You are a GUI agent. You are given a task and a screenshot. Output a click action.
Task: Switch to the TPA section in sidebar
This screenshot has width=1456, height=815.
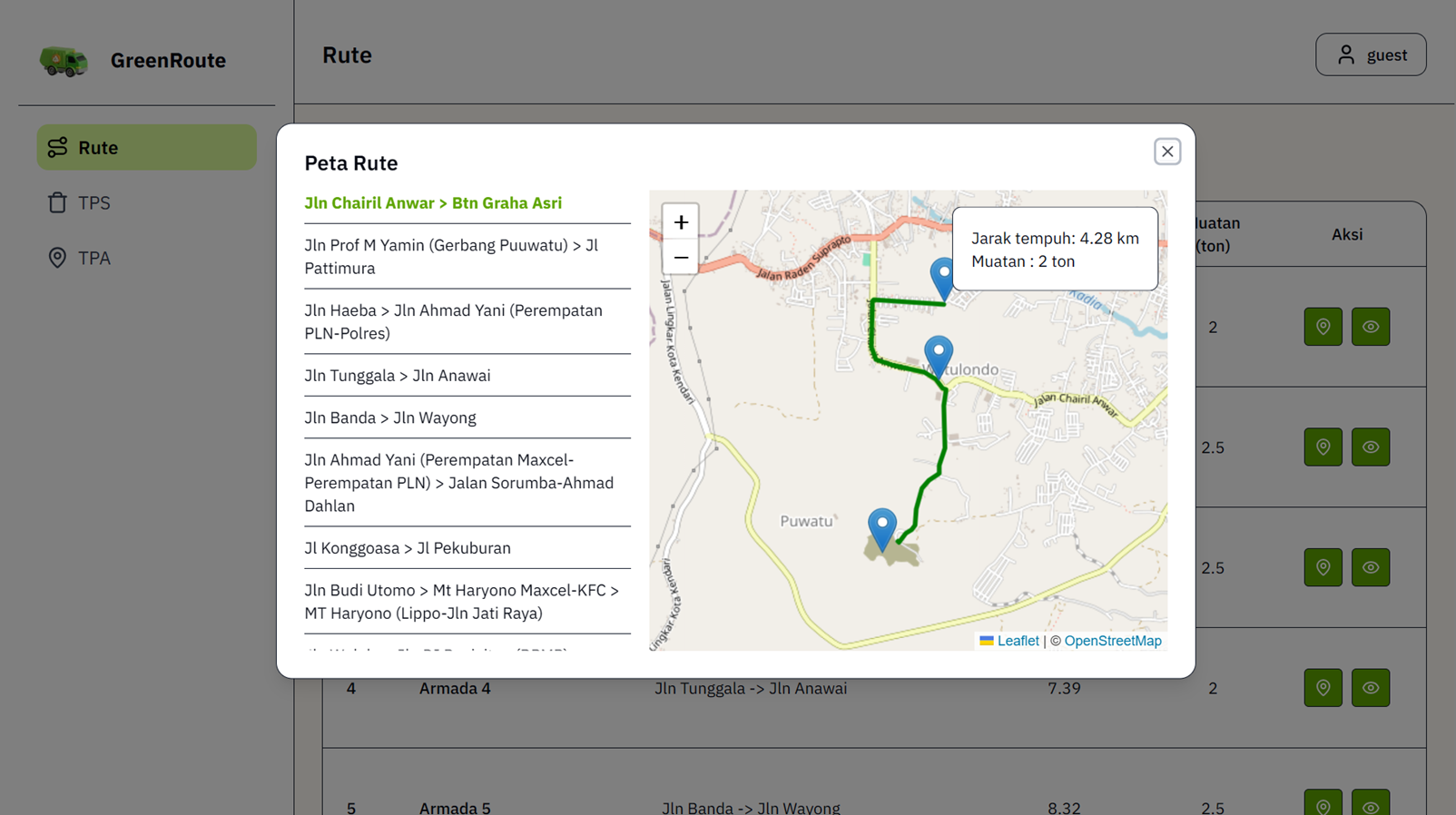pos(93,258)
